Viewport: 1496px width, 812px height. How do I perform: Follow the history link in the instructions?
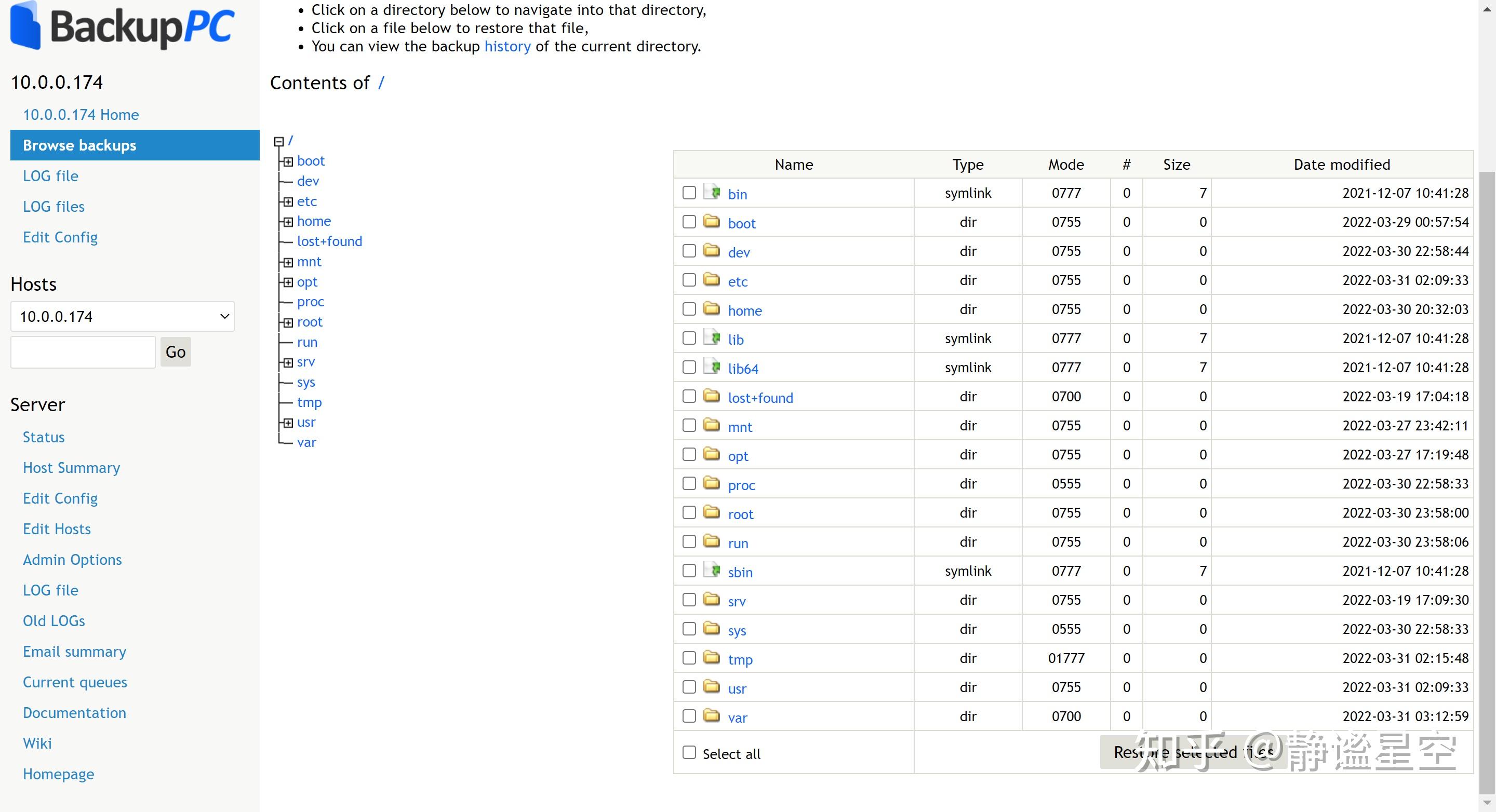click(507, 46)
